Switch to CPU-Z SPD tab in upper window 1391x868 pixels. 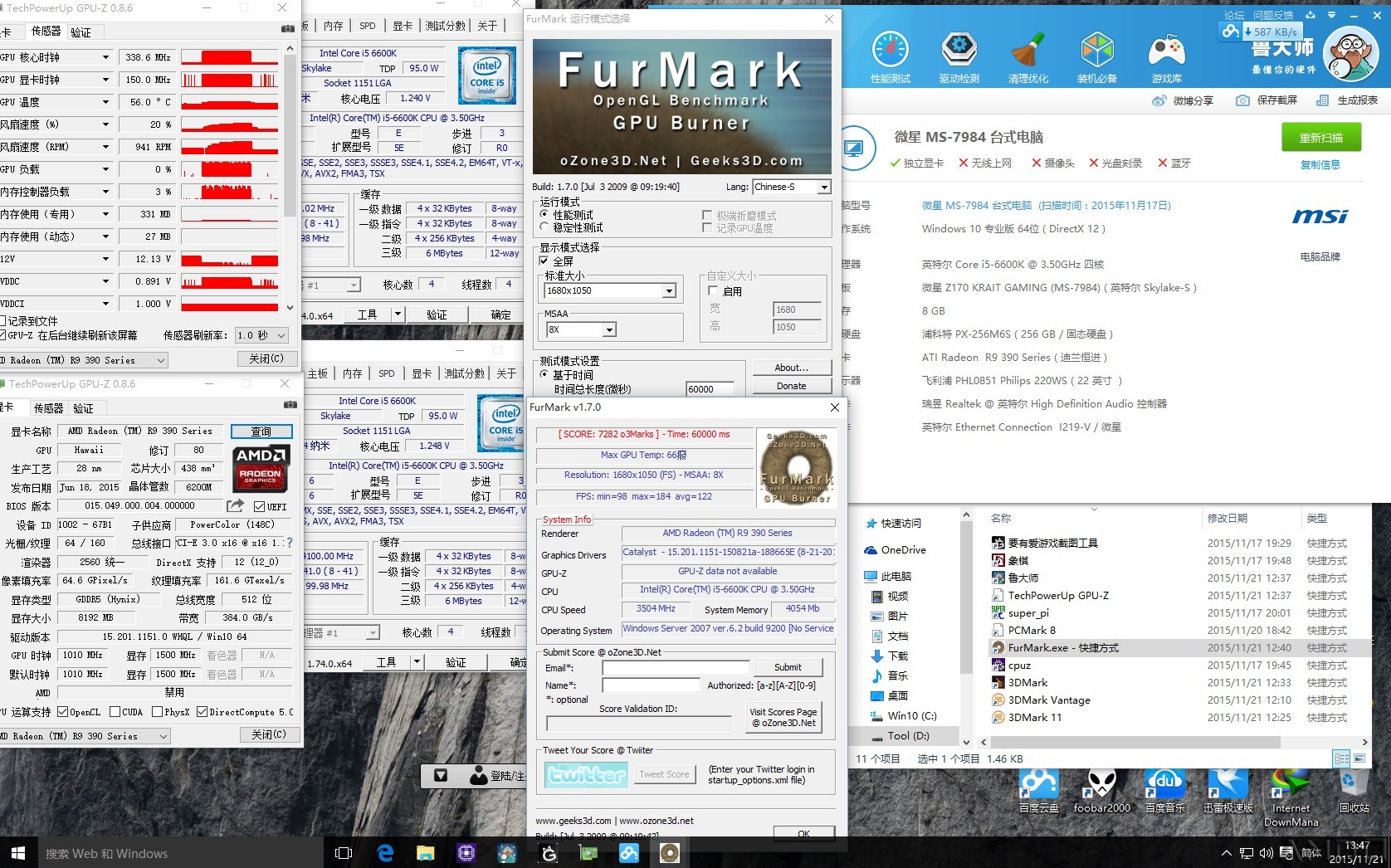(x=368, y=26)
